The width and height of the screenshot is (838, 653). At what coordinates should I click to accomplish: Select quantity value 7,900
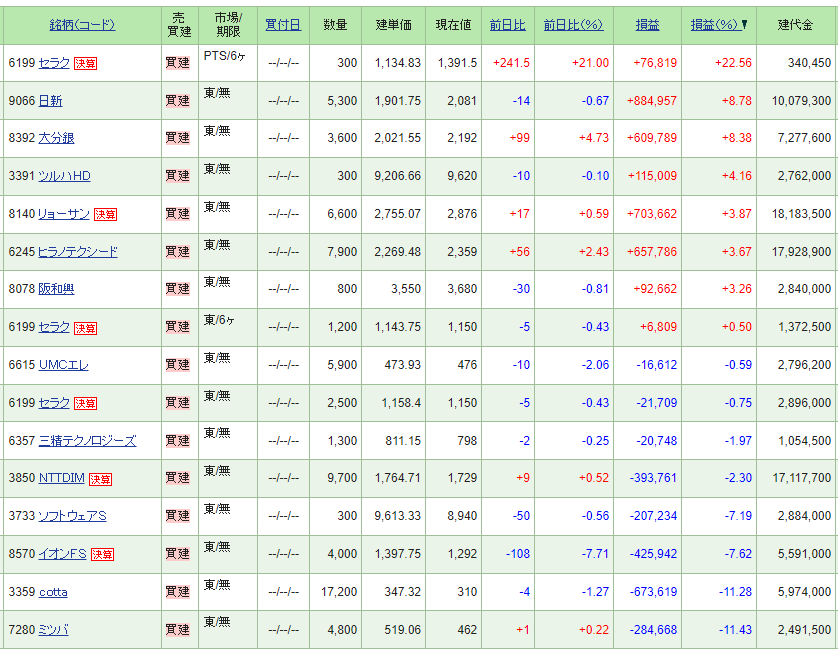pos(342,252)
